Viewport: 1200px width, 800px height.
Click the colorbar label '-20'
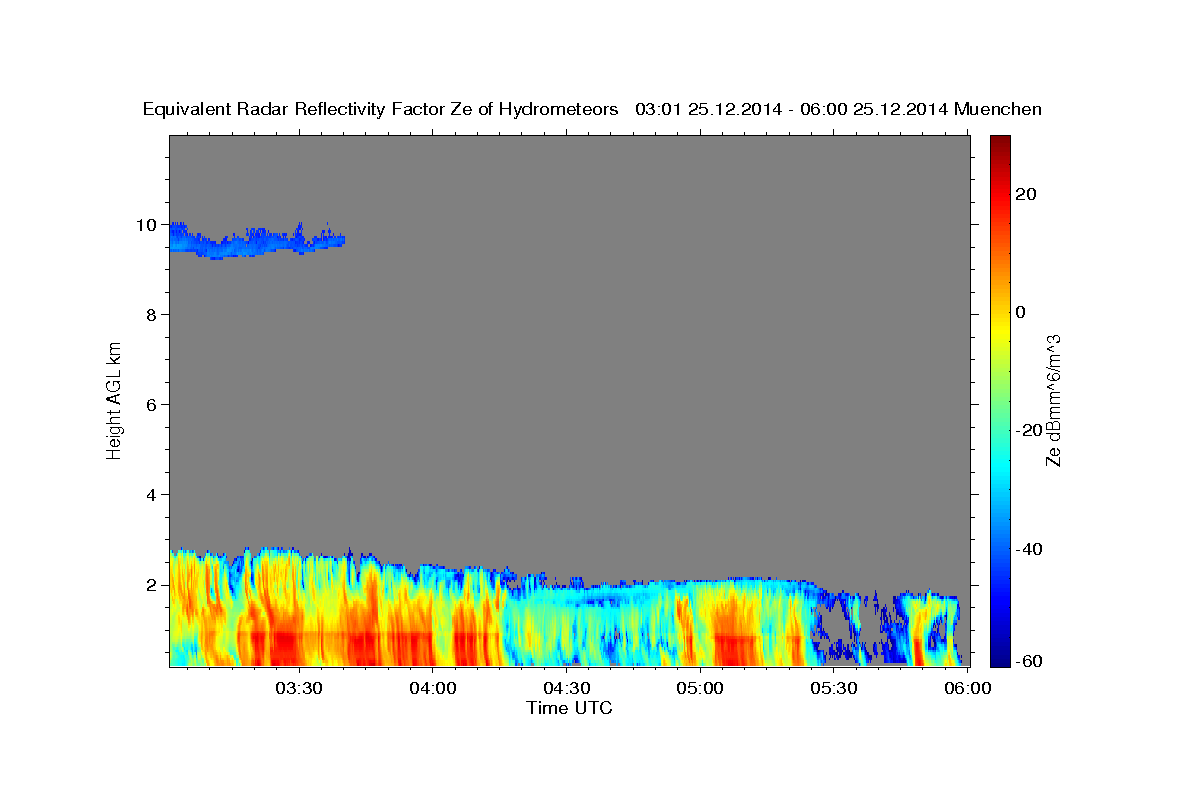(x=1028, y=430)
